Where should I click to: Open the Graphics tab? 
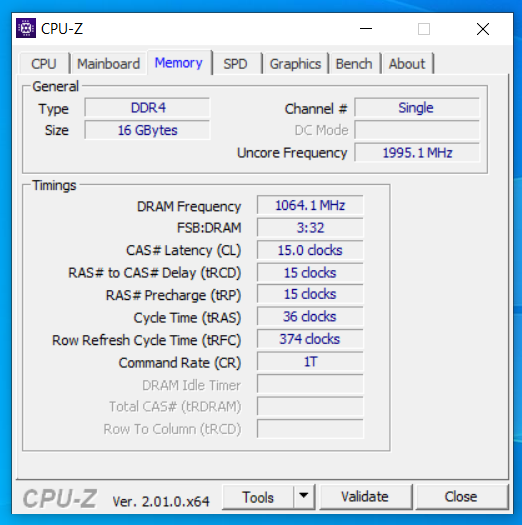coord(295,64)
